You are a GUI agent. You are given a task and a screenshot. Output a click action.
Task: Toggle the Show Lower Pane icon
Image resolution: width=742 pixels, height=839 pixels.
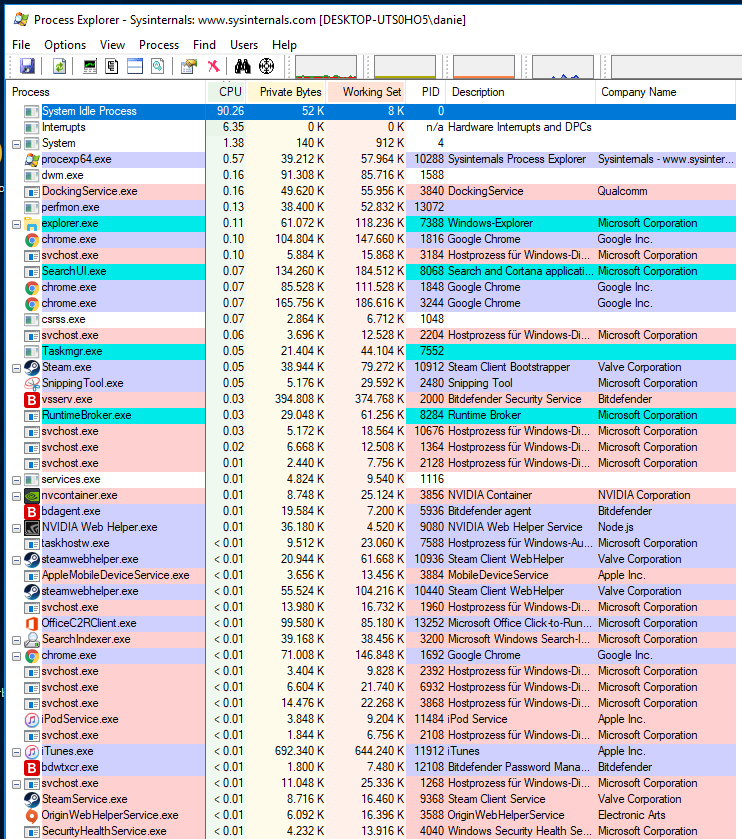(135, 66)
